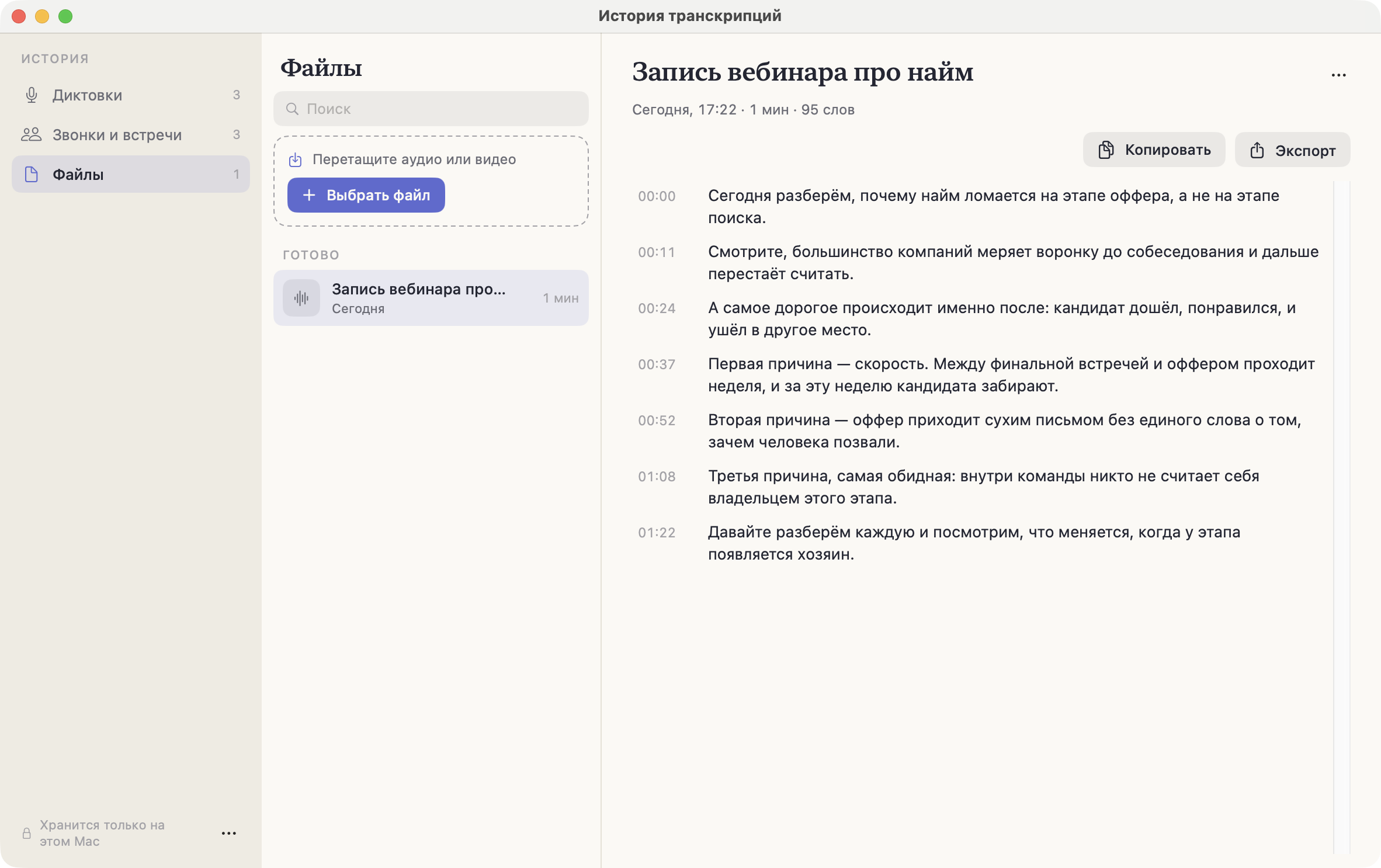1381x868 pixels.
Task: Open the Экспорт options
Action: pyautogui.click(x=1292, y=150)
